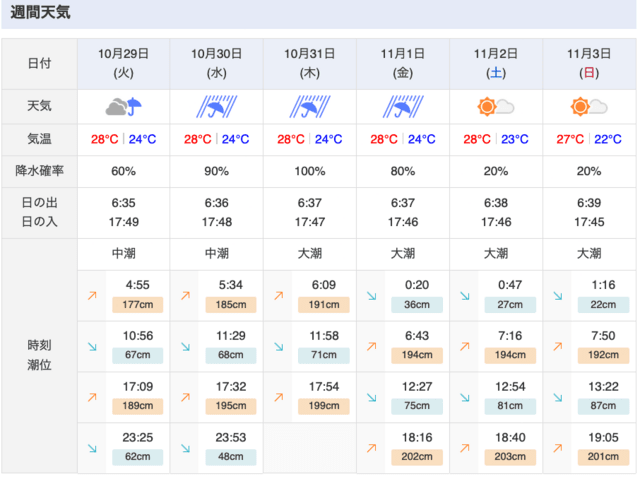
Task: Click the falling tide arrow beside 23:25
Action: coord(92,448)
